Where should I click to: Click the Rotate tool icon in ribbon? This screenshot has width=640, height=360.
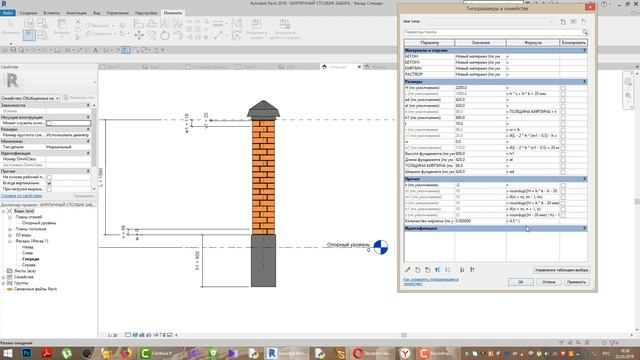point(164,36)
